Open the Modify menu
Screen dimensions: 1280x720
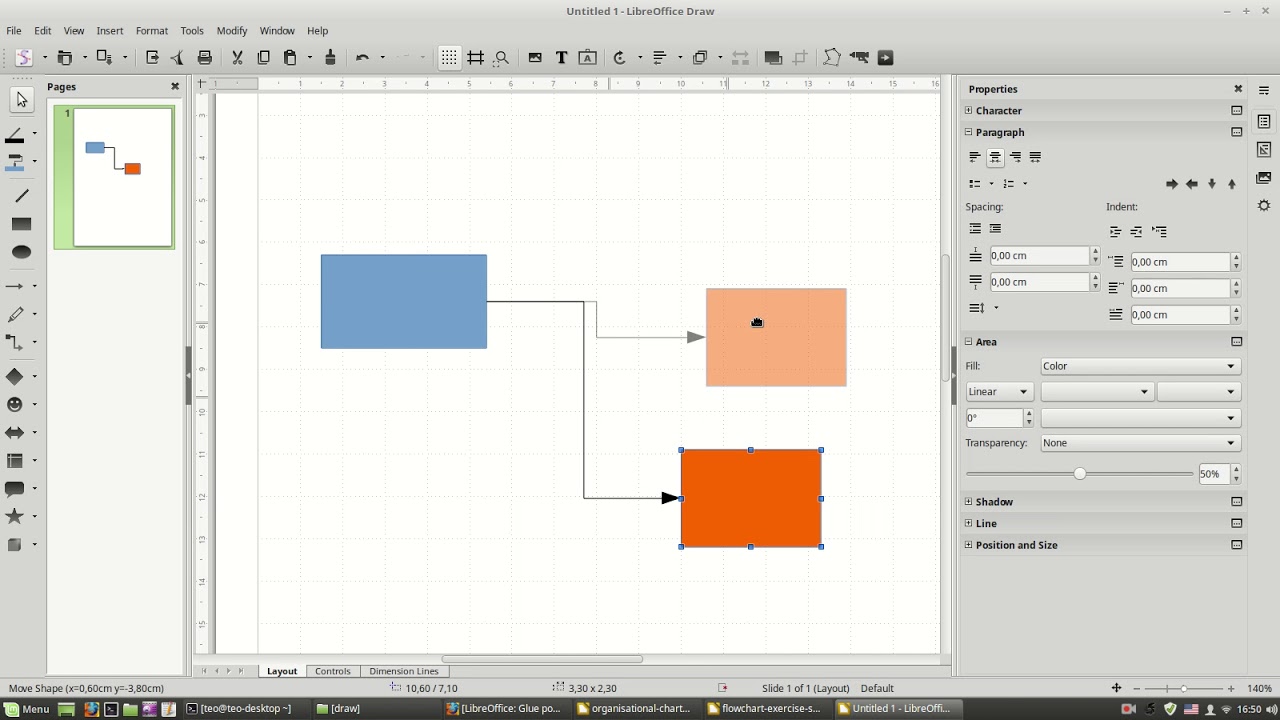(x=232, y=31)
